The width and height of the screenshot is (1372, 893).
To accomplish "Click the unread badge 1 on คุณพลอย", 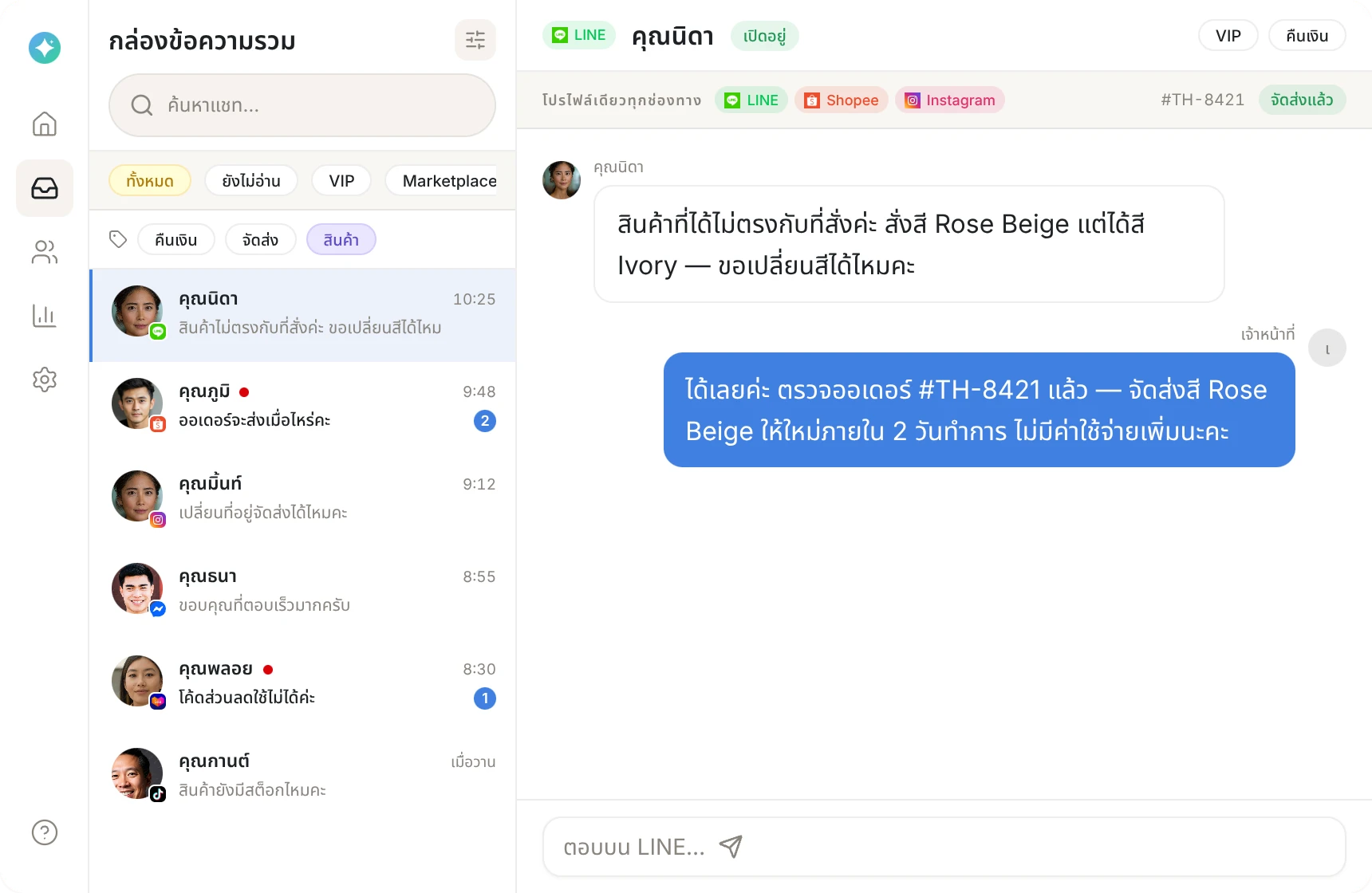I will [x=485, y=698].
